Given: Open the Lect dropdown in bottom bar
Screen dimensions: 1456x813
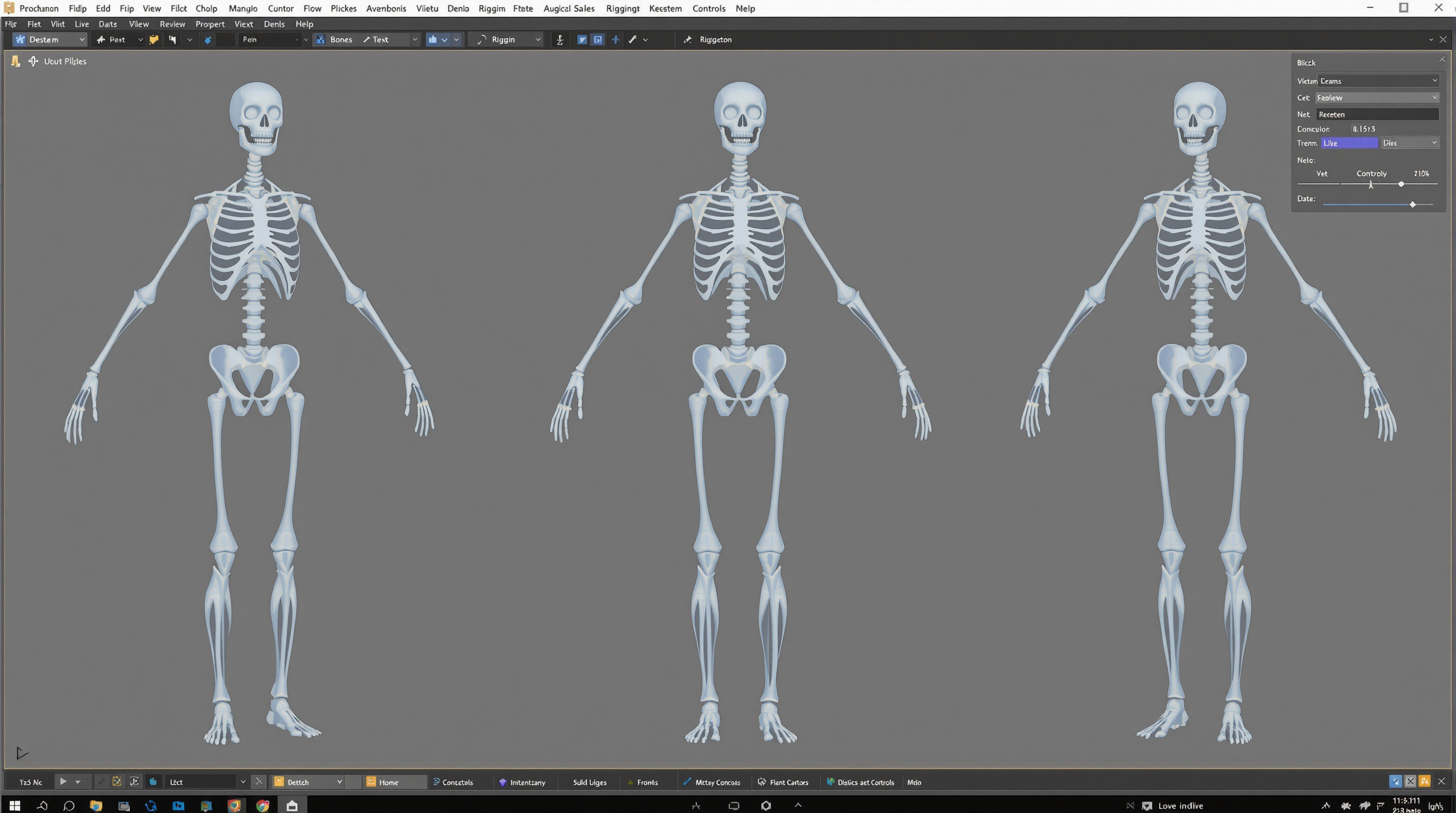Looking at the screenshot, I should click(x=242, y=781).
